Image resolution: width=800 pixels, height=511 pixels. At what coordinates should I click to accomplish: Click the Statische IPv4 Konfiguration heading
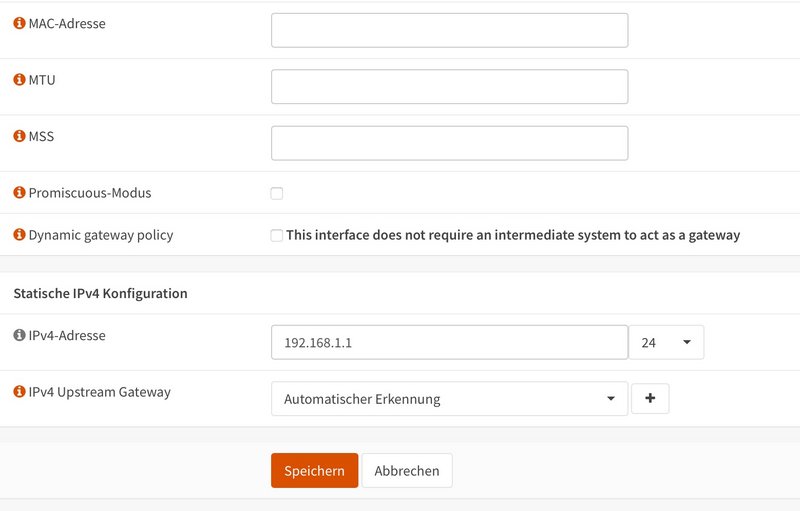[x=101, y=293]
